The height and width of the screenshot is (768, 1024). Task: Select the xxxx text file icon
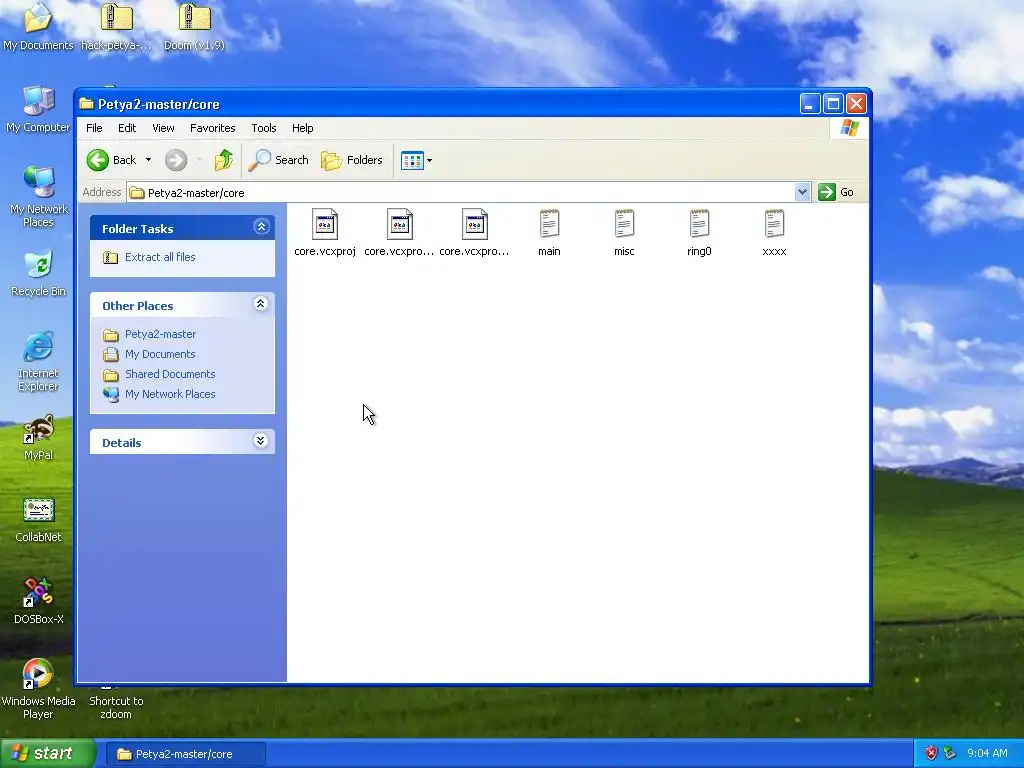[774, 224]
